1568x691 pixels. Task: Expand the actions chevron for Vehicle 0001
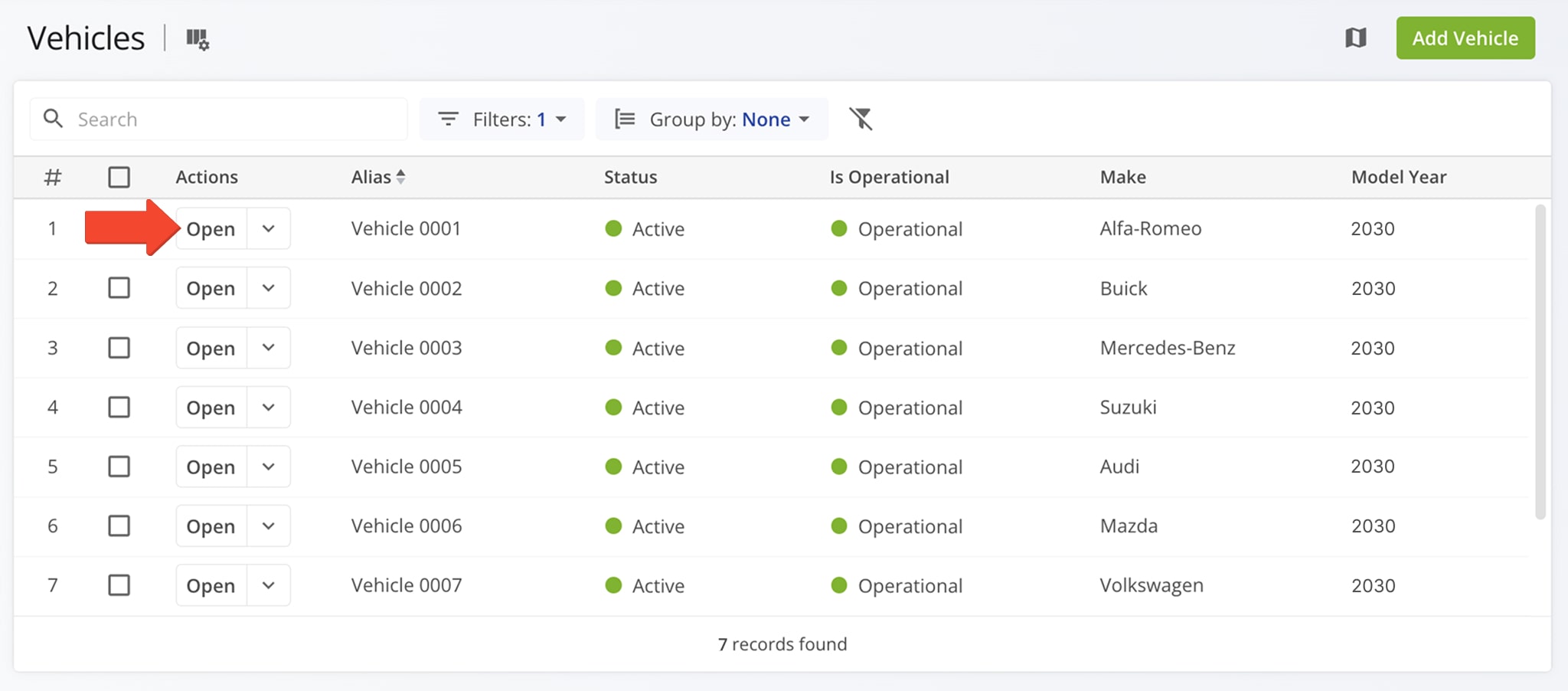tap(269, 228)
